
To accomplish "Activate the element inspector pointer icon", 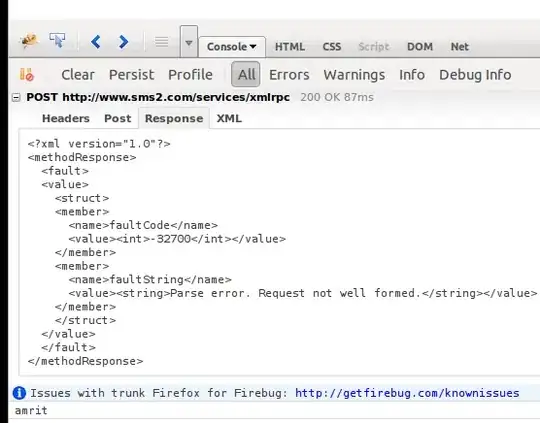I will tap(57, 40).
